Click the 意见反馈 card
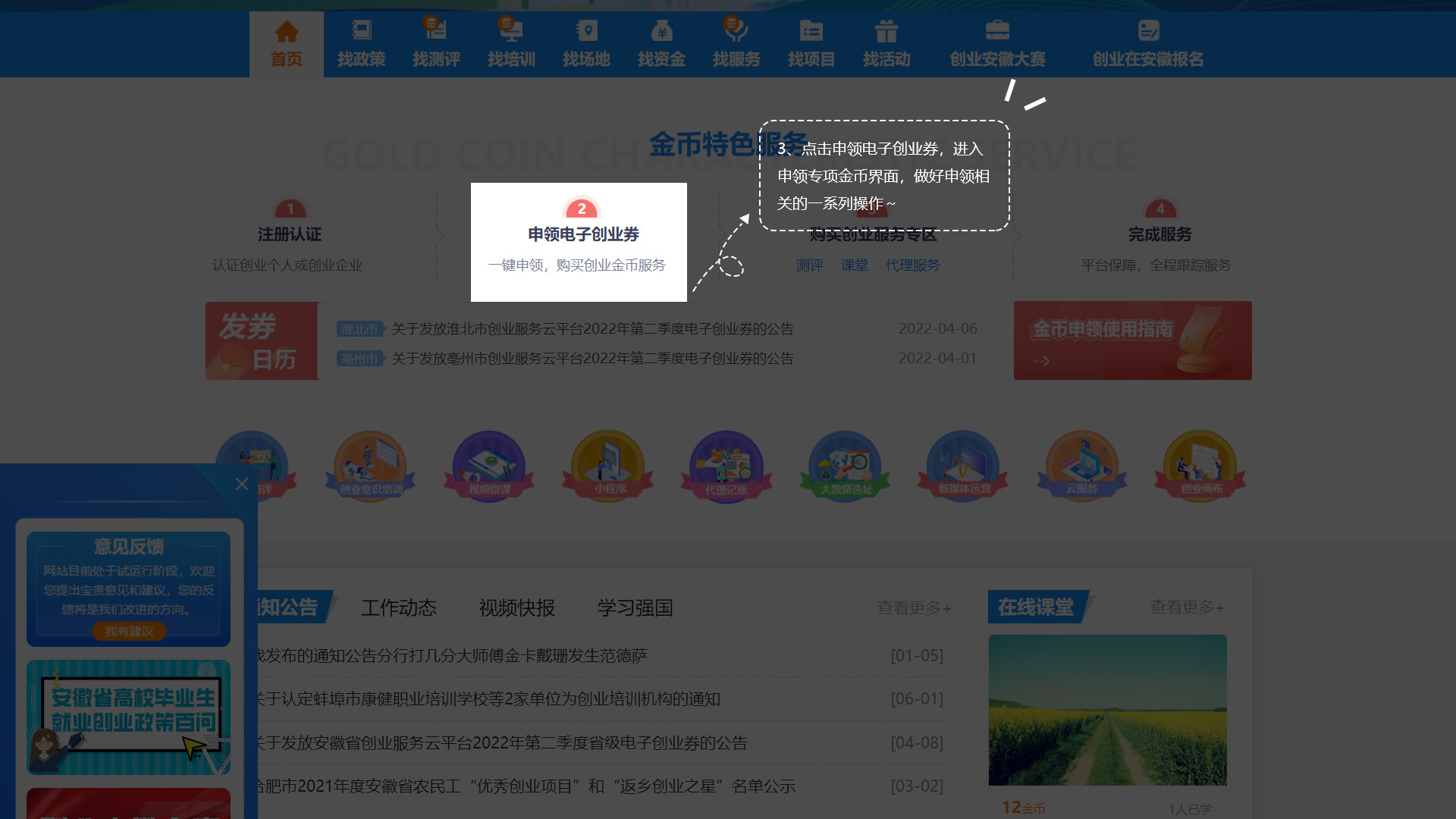 (129, 588)
